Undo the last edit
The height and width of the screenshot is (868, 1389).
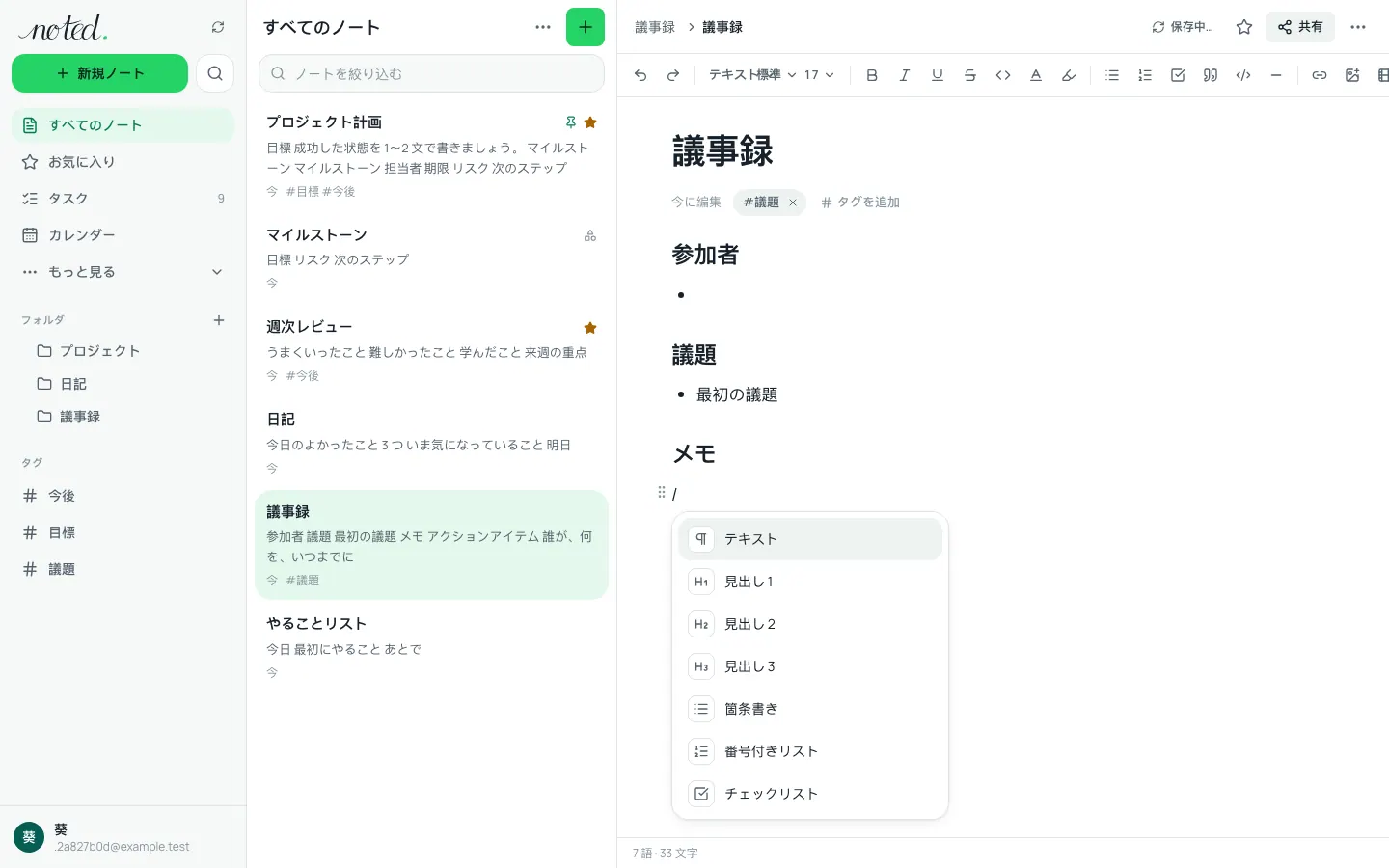point(640,75)
